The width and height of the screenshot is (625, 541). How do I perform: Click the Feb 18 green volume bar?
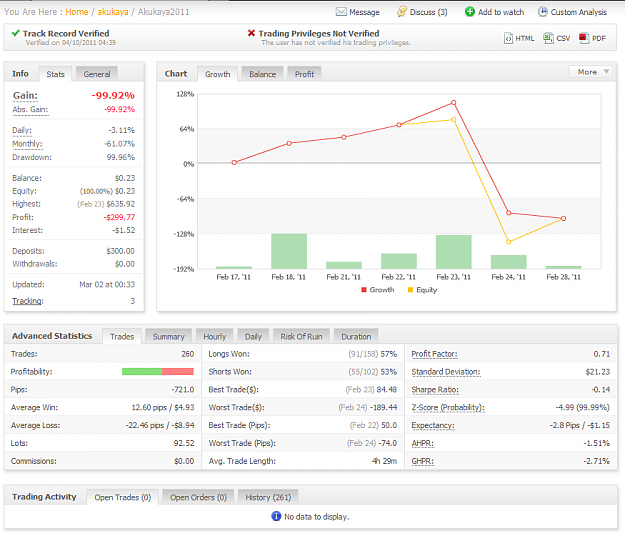coord(289,251)
